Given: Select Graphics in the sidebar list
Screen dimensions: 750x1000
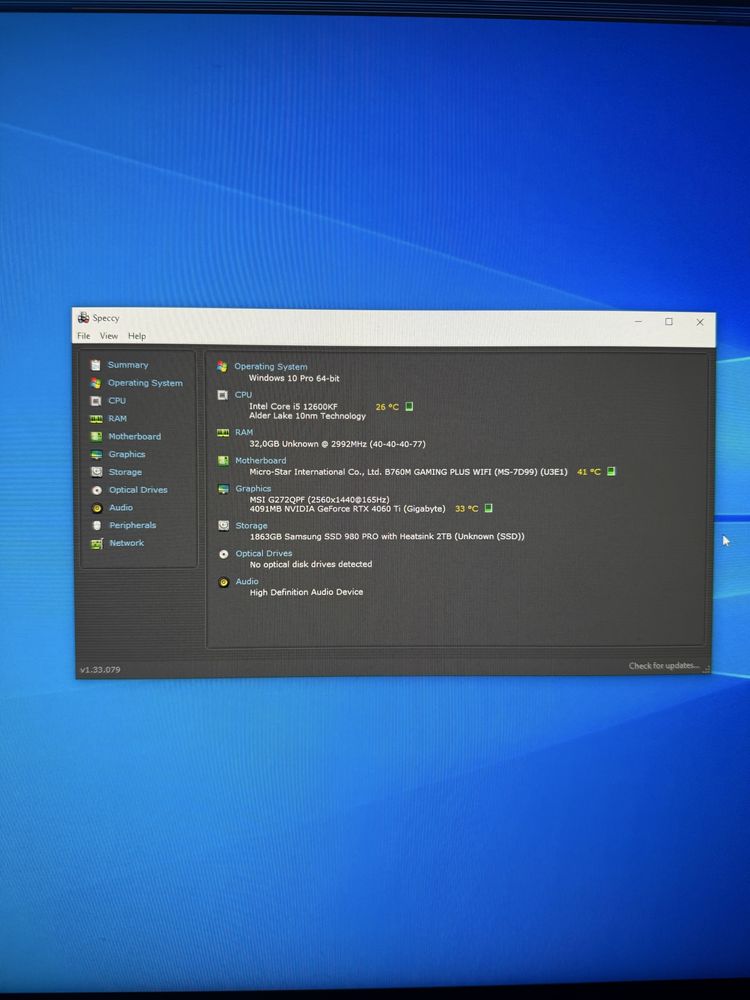Looking at the screenshot, I should coord(127,454).
